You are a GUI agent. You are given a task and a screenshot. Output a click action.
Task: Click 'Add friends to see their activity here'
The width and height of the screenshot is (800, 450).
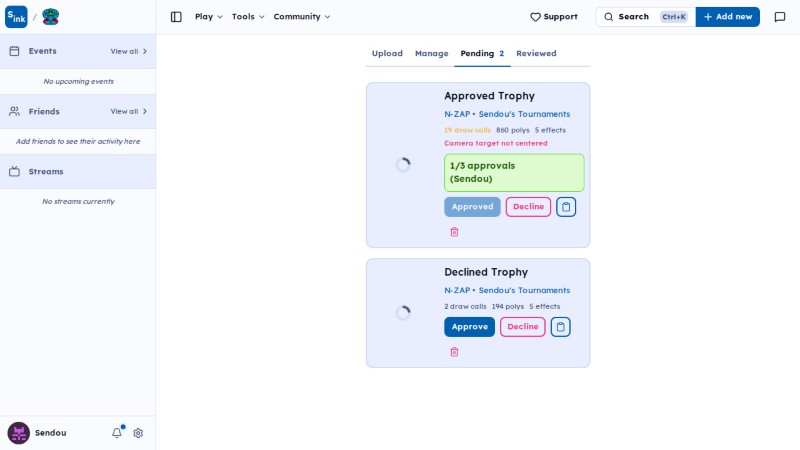click(78, 141)
